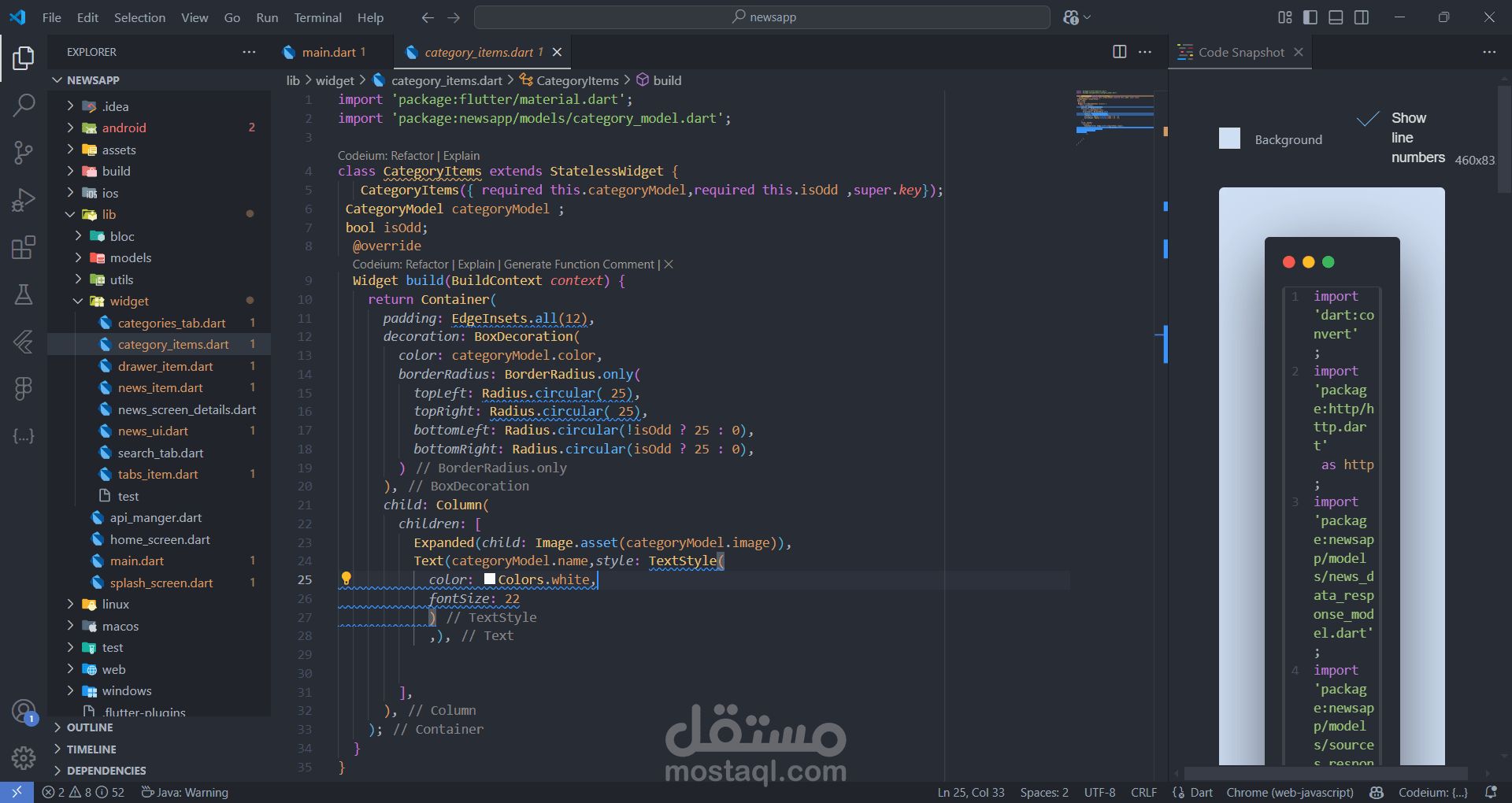Image resolution: width=1512 pixels, height=803 pixels.
Task: Close the category_items.dart tab
Action: [557, 52]
